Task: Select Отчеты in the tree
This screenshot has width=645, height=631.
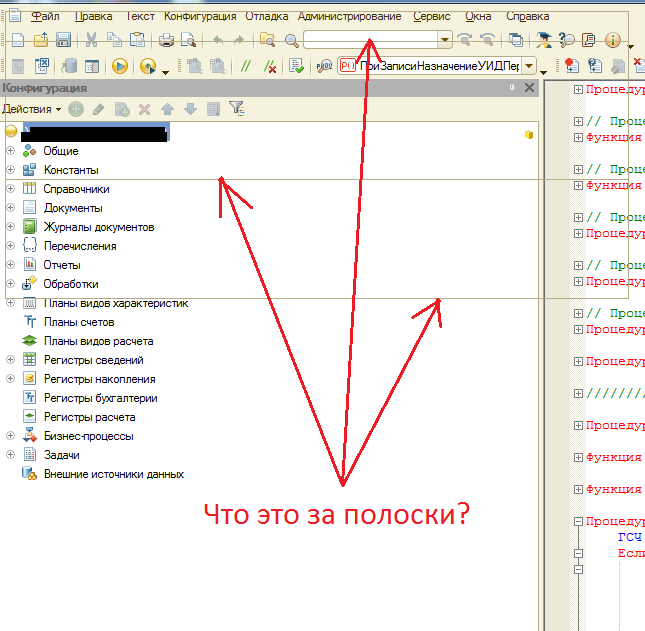Action: (x=62, y=265)
